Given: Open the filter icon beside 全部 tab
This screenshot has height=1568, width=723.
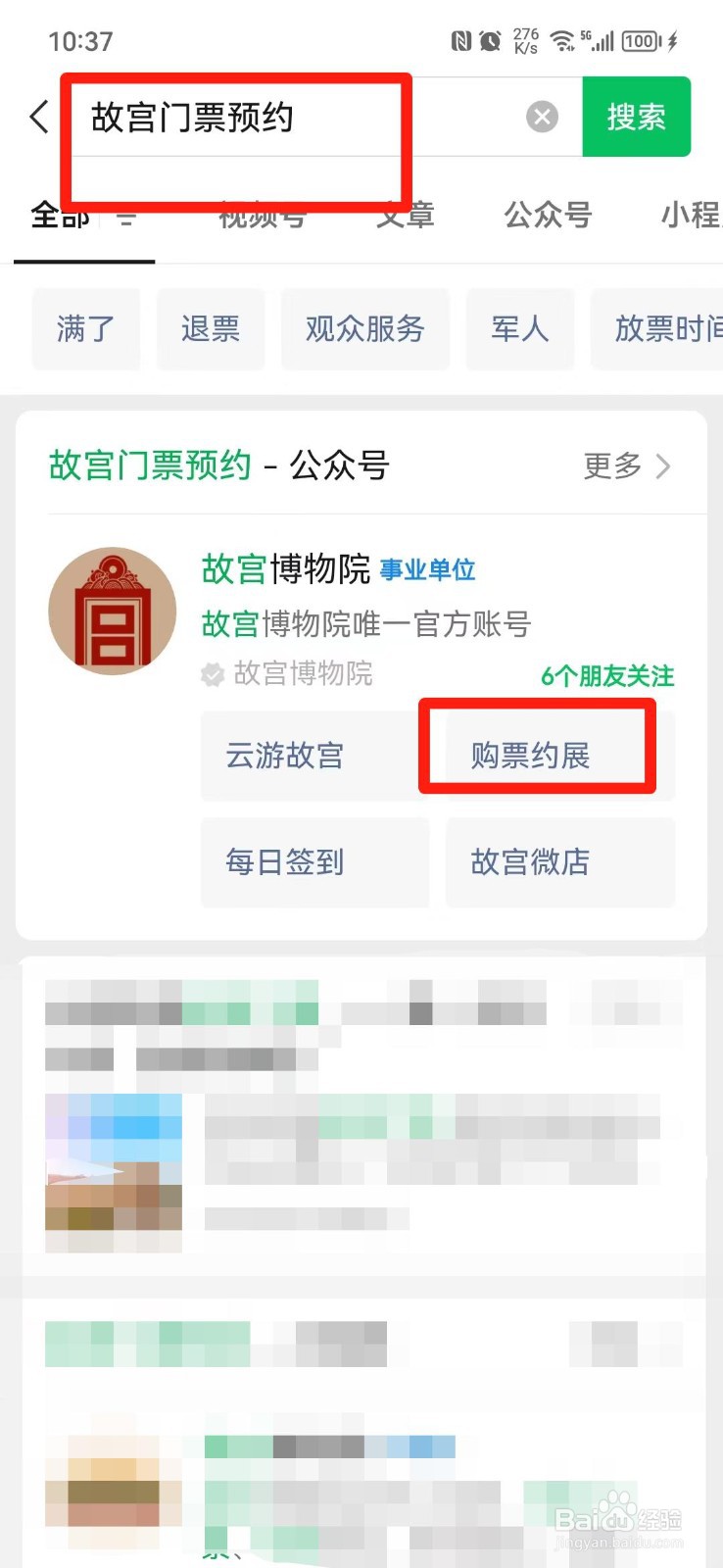Looking at the screenshot, I should coord(126,217).
